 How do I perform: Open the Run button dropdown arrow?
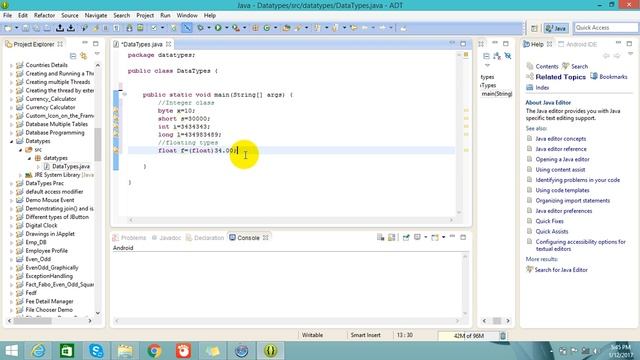tap(227, 28)
